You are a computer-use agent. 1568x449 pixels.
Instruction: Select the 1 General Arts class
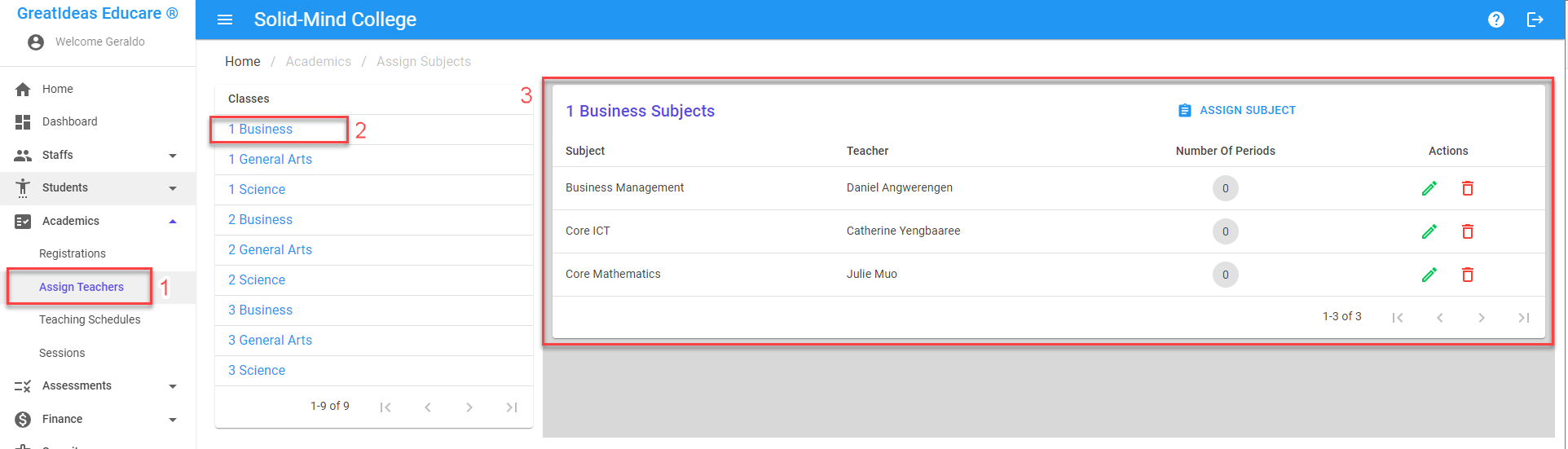click(271, 159)
